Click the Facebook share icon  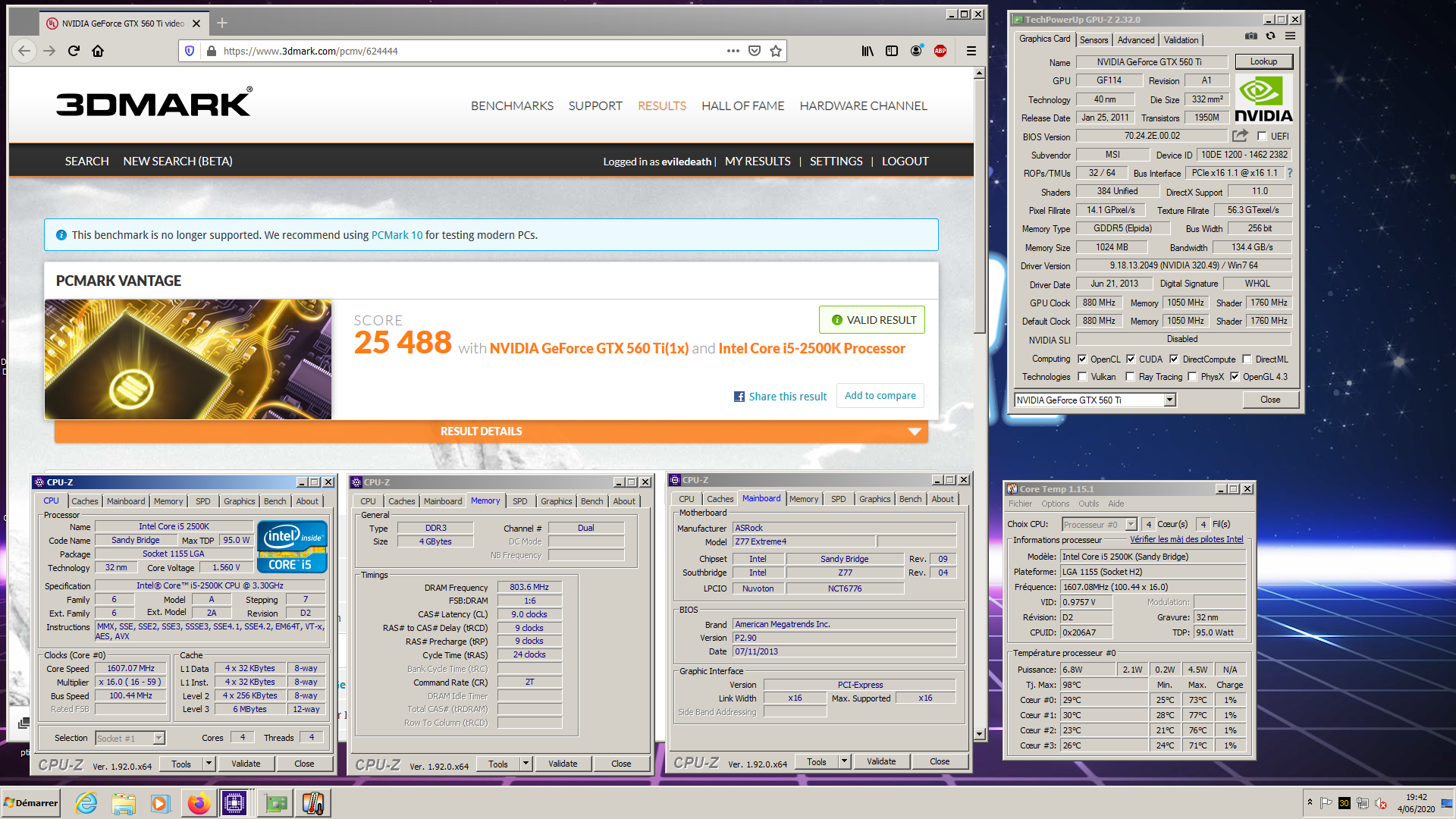(739, 397)
